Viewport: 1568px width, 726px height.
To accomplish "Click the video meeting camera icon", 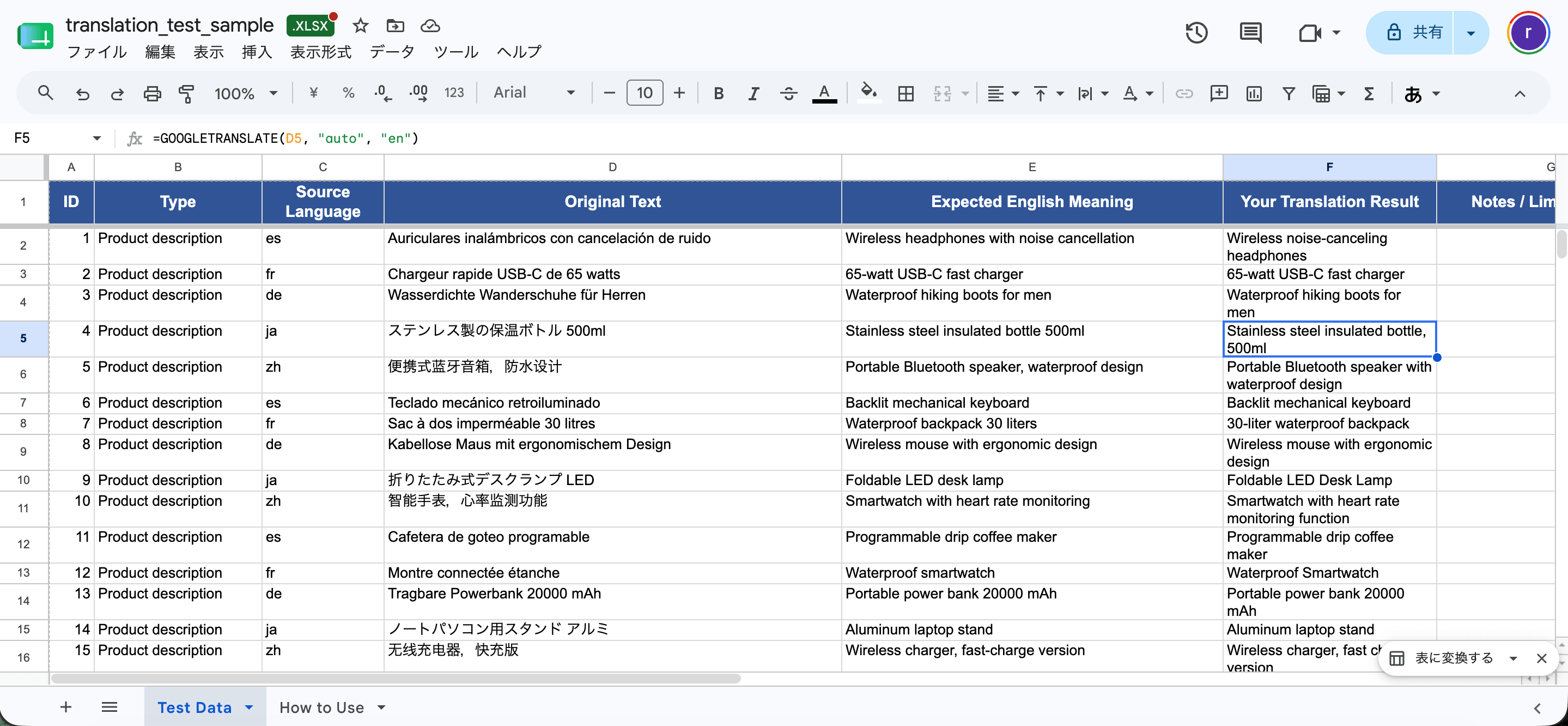I will pos(1309,32).
